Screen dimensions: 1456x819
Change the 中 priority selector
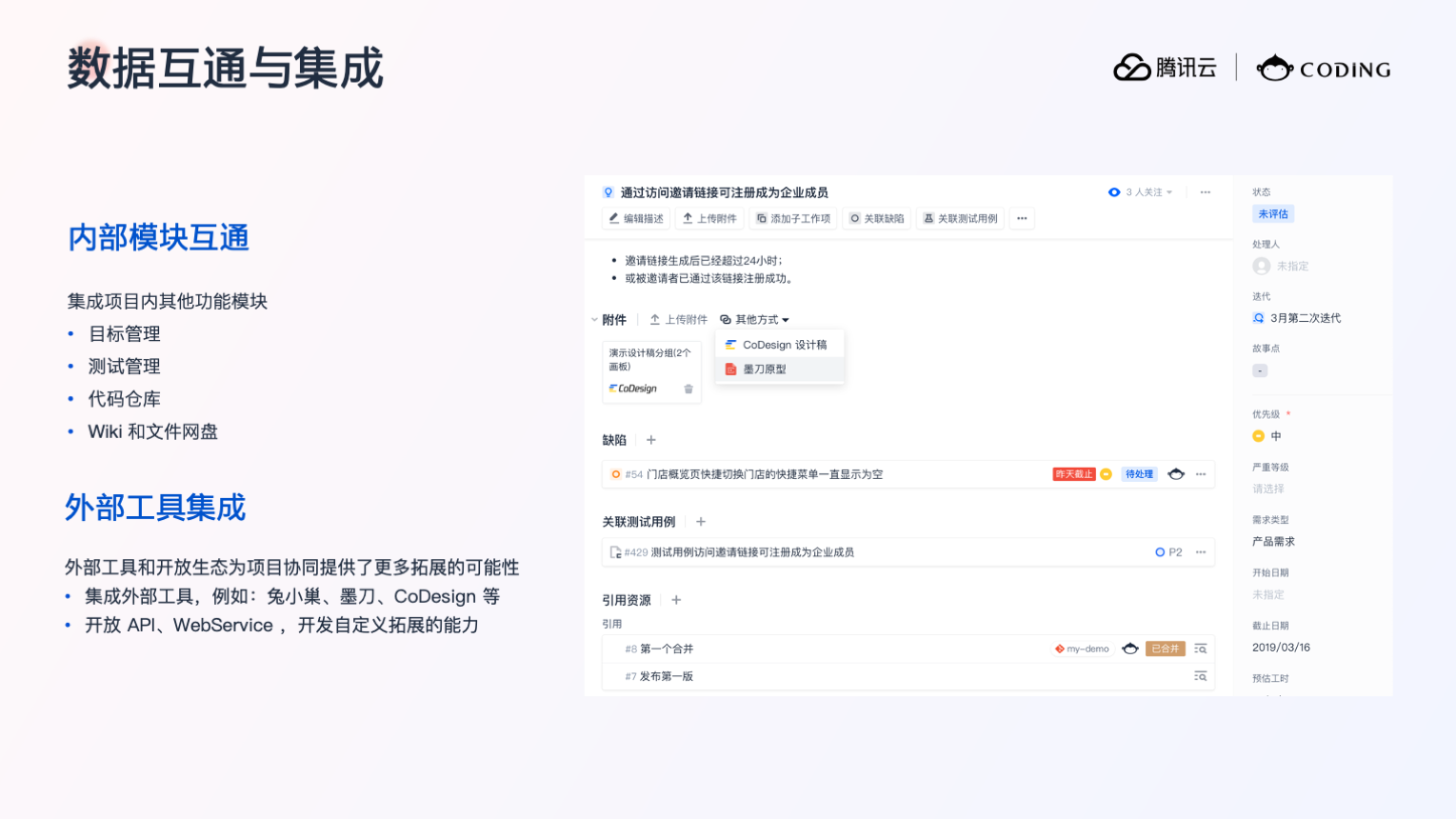pyautogui.click(x=1267, y=436)
